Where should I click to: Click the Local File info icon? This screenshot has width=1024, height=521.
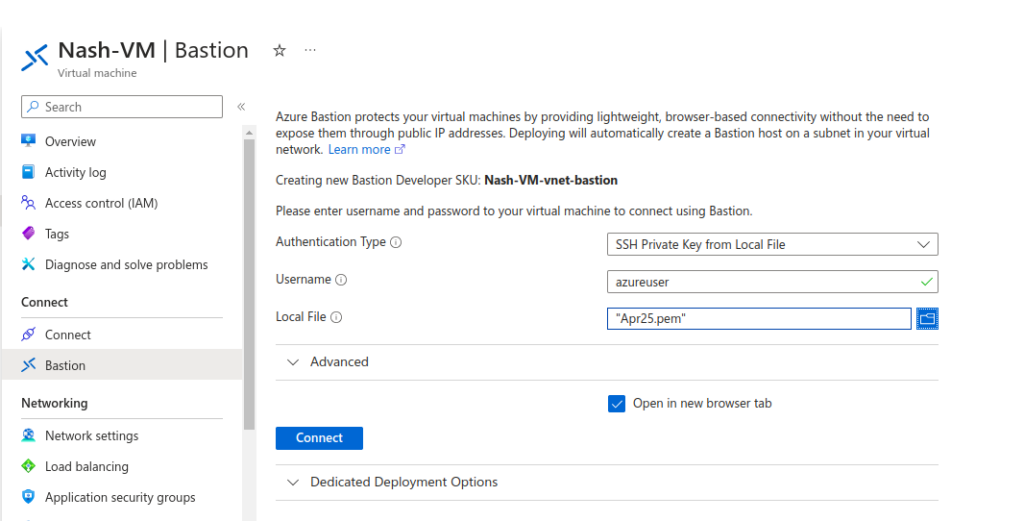(336, 318)
